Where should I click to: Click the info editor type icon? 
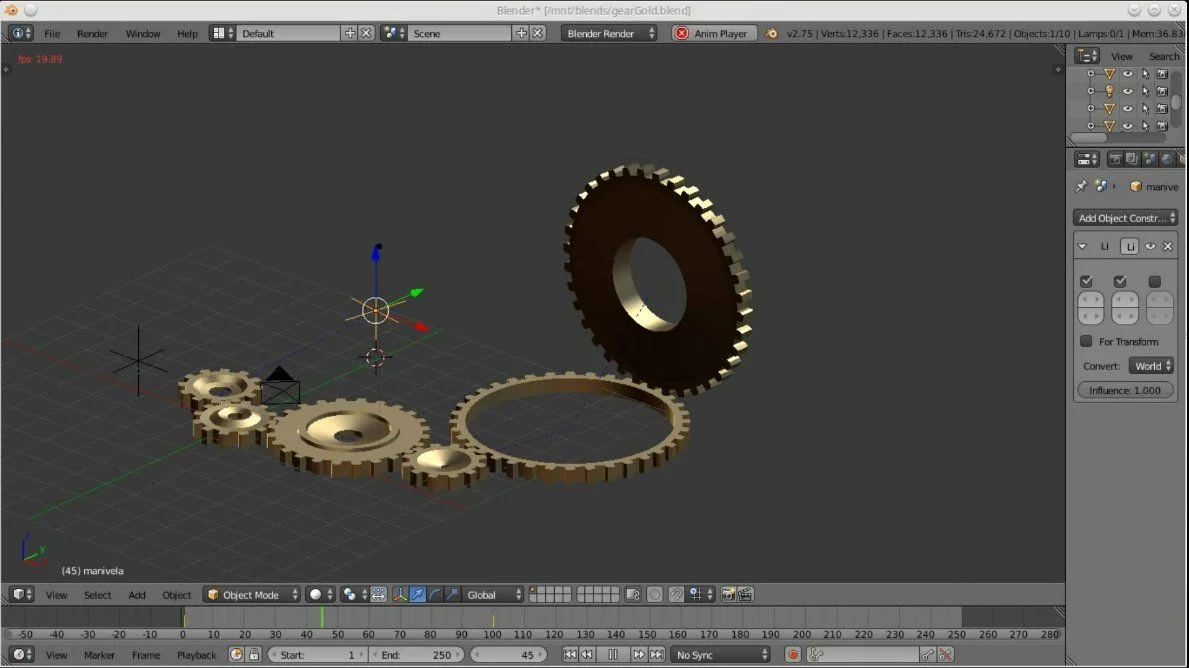coord(20,33)
